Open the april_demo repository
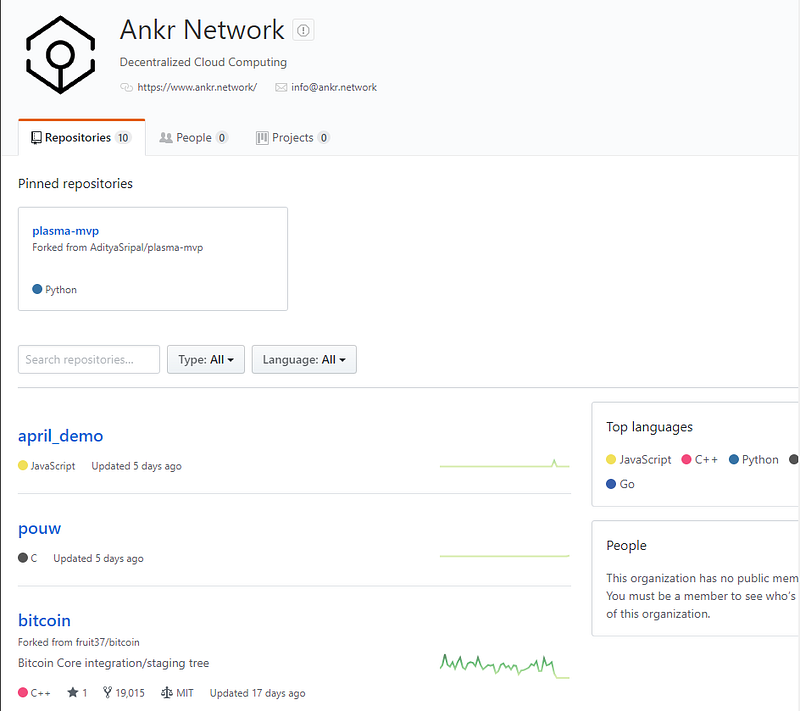The height and width of the screenshot is (711, 800). 60,436
